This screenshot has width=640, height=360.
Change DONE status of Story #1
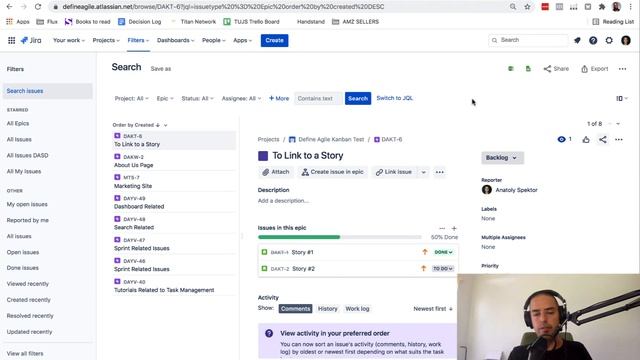click(443, 252)
